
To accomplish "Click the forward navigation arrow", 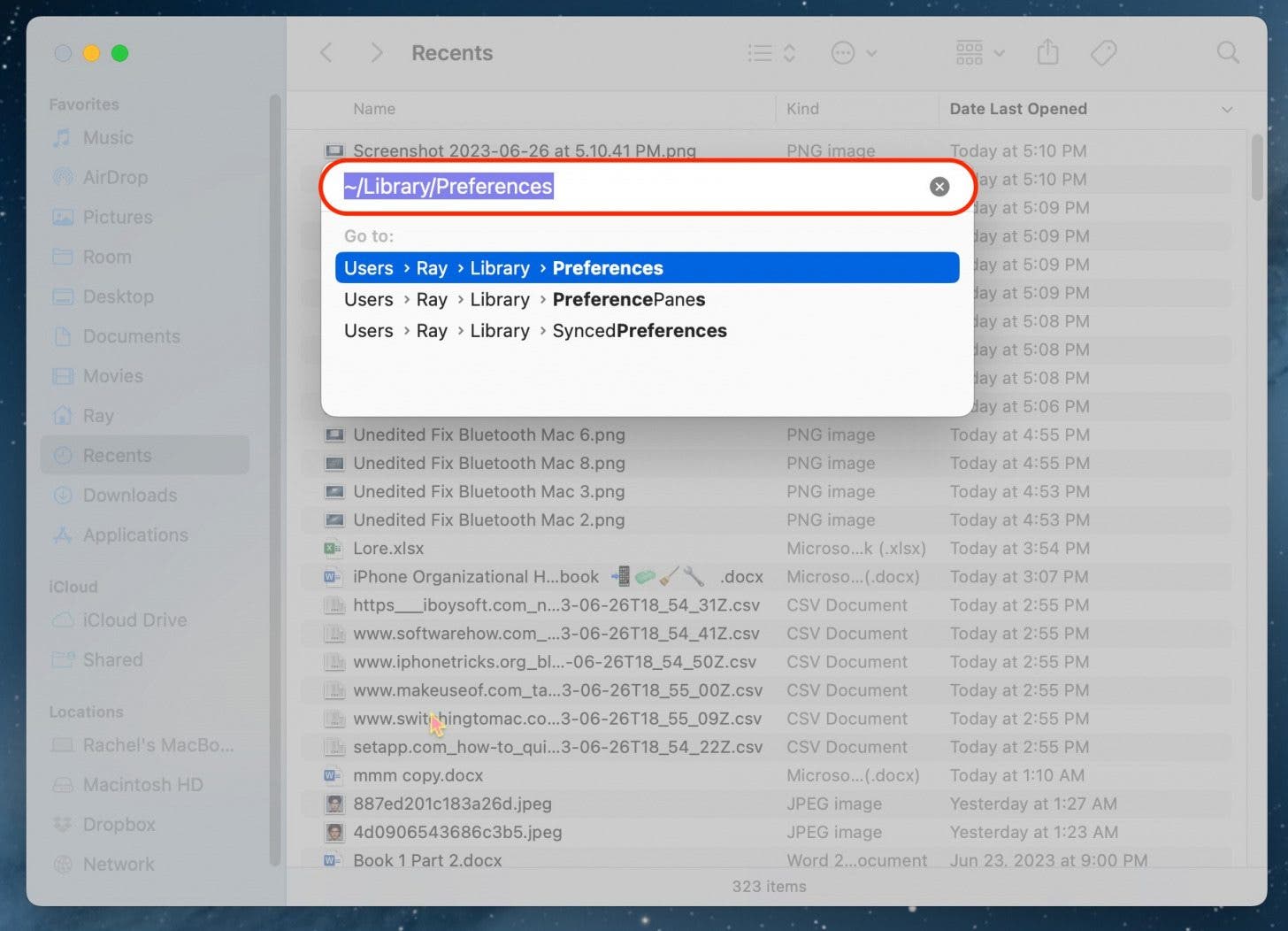I will pos(377,53).
